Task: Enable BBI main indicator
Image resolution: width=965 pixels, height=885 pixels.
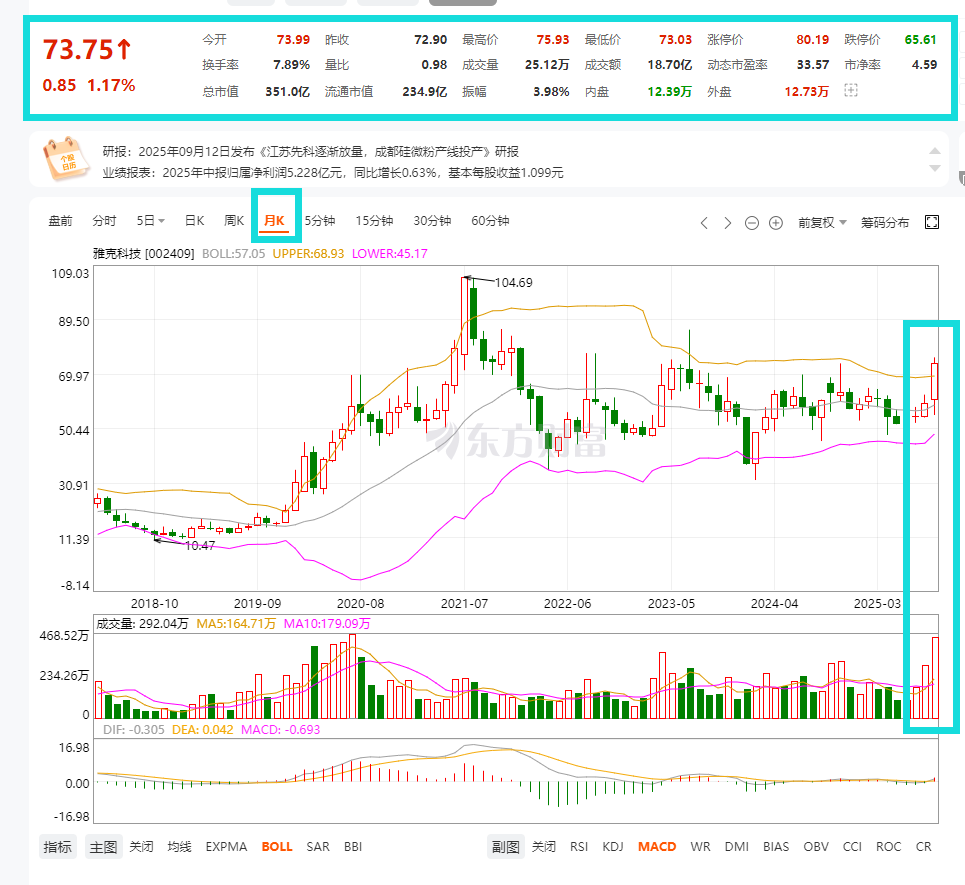Action: 353,847
